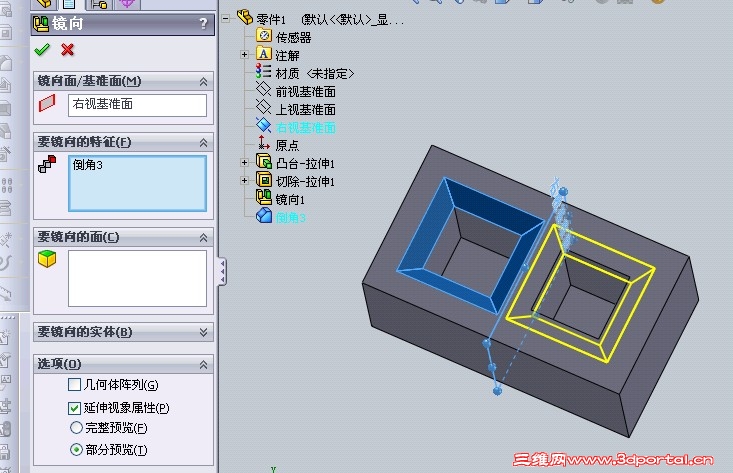Click the red mirror plane selection icon
733x473 pixels.
pos(47,103)
